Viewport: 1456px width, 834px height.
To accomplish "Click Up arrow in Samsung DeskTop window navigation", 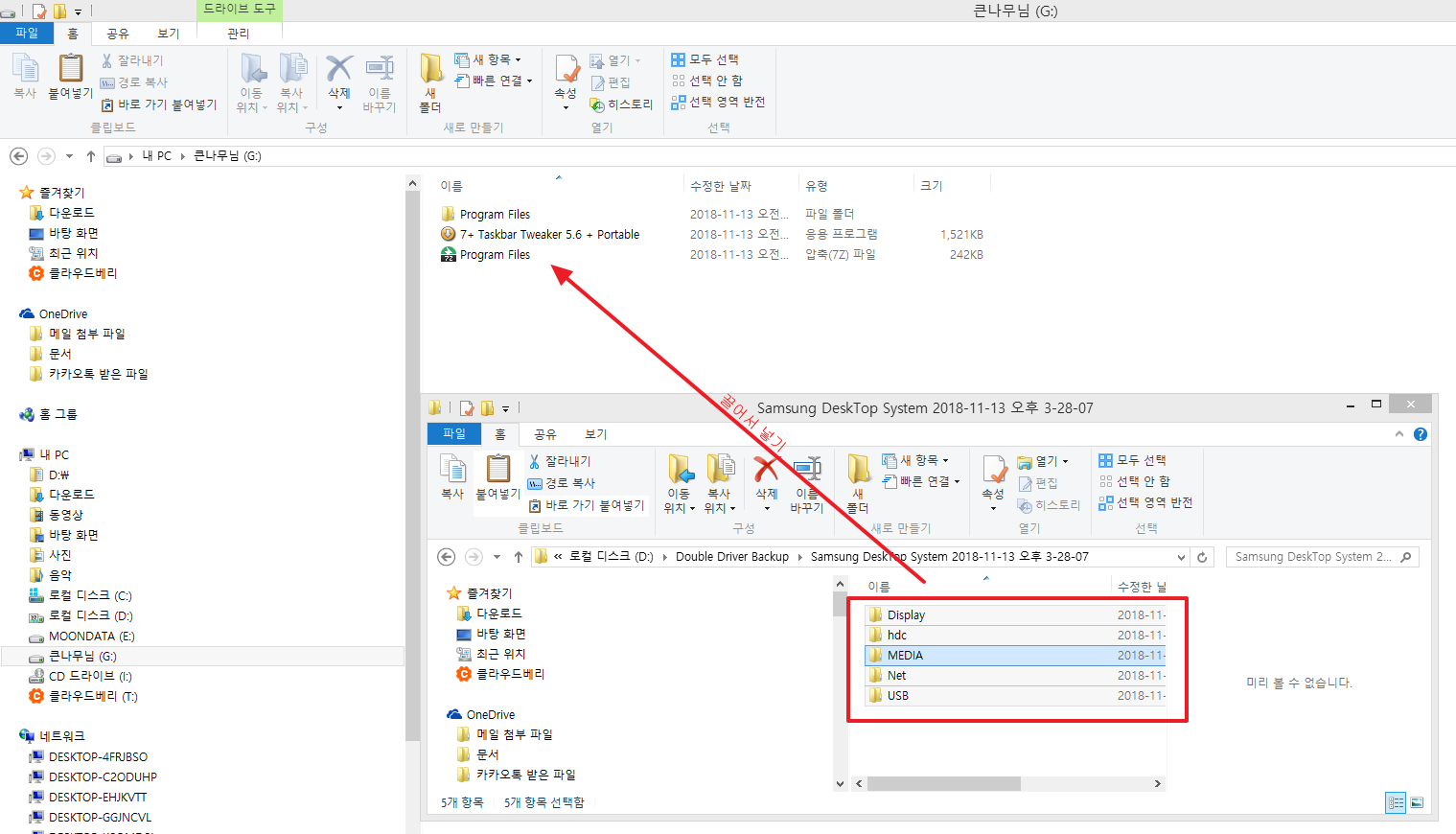I will [x=518, y=557].
